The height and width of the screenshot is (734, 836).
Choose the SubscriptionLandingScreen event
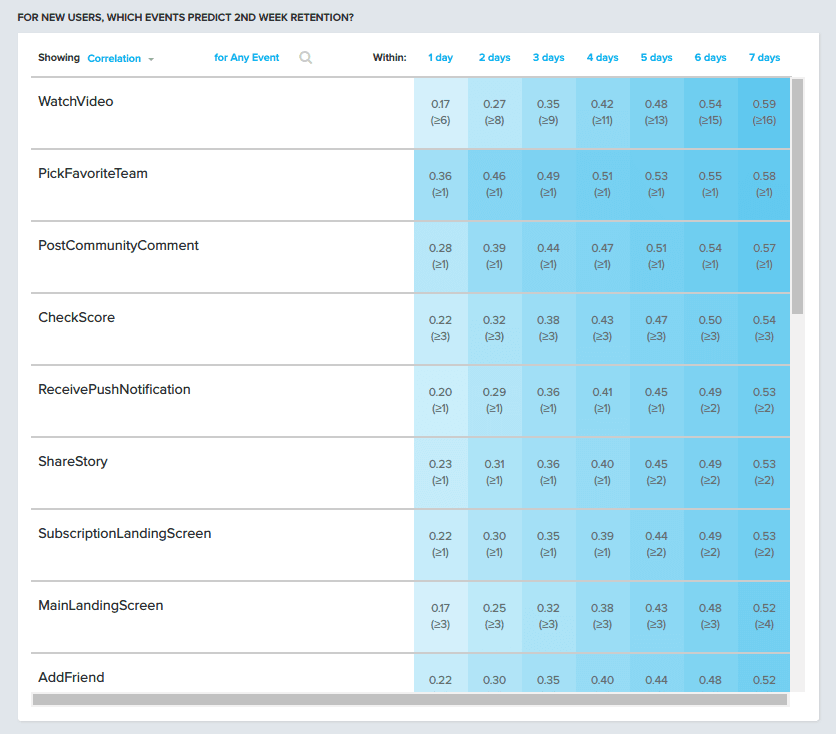125,534
